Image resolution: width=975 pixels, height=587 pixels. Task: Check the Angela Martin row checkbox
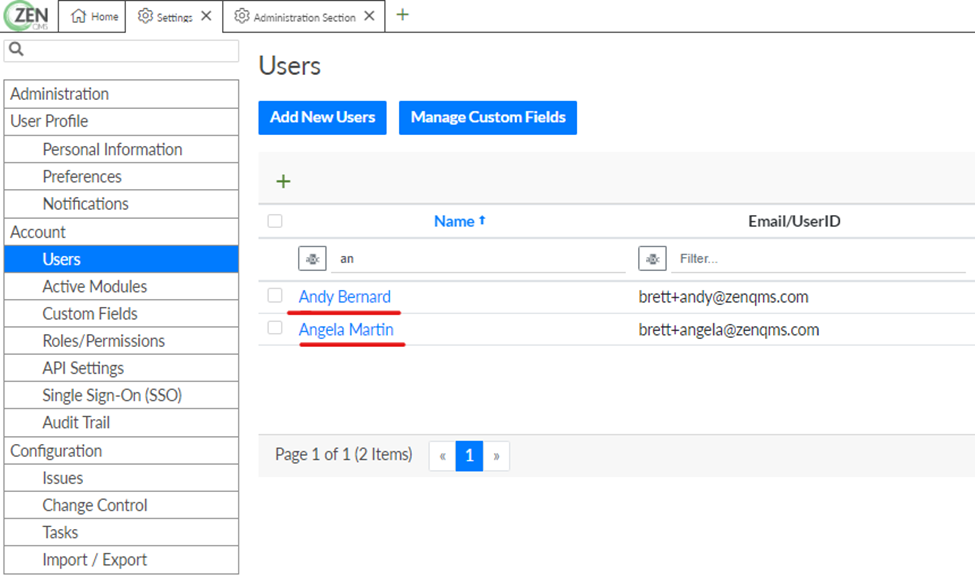tap(275, 328)
